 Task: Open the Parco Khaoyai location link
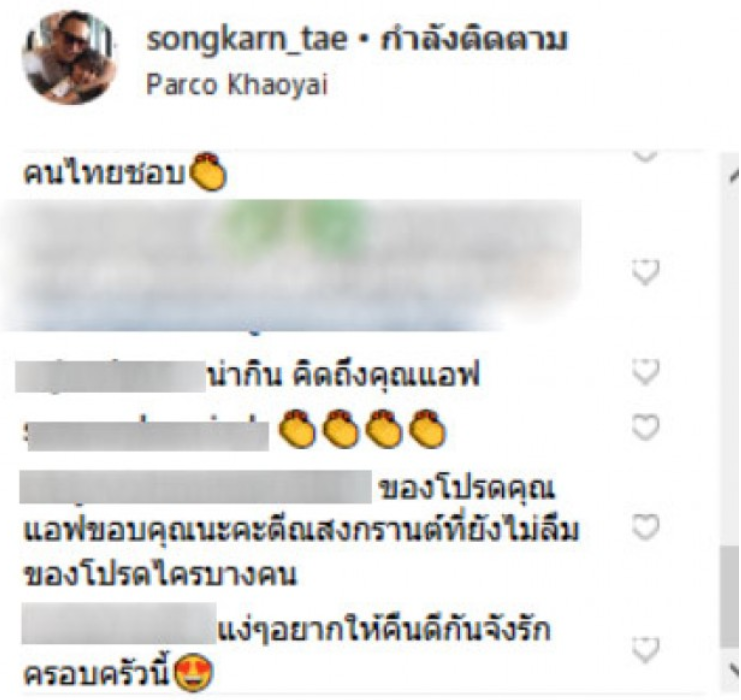click(x=237, y=85)
